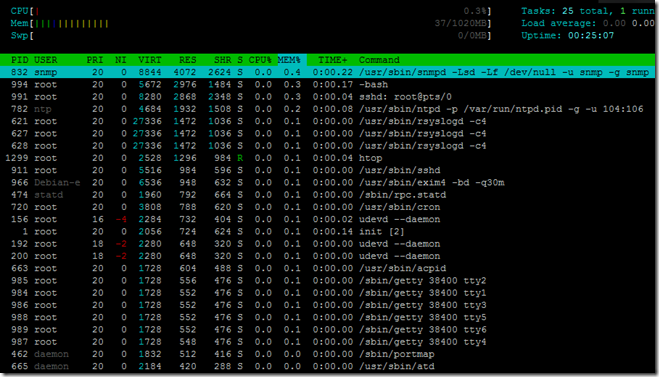The image size is (659, 377).
Task: Click the SHR column header
Action: (x=222, y=60)
